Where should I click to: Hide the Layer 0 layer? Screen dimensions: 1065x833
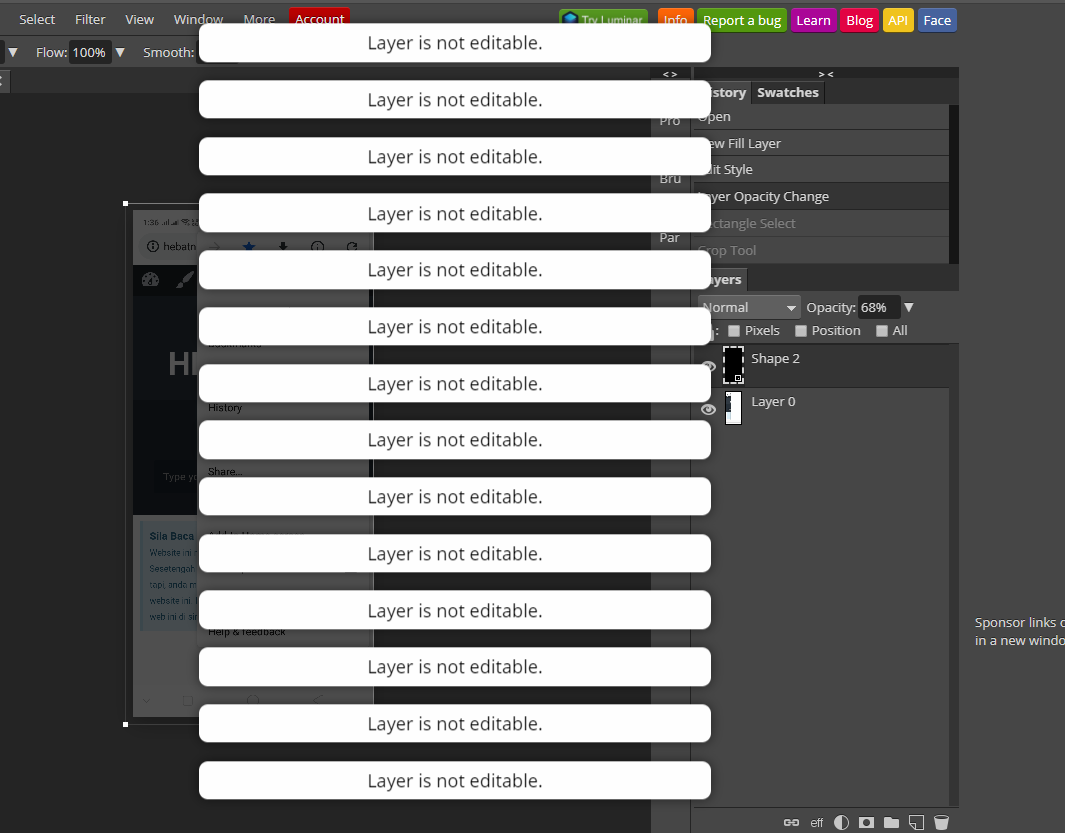click(x=709, y=409)
